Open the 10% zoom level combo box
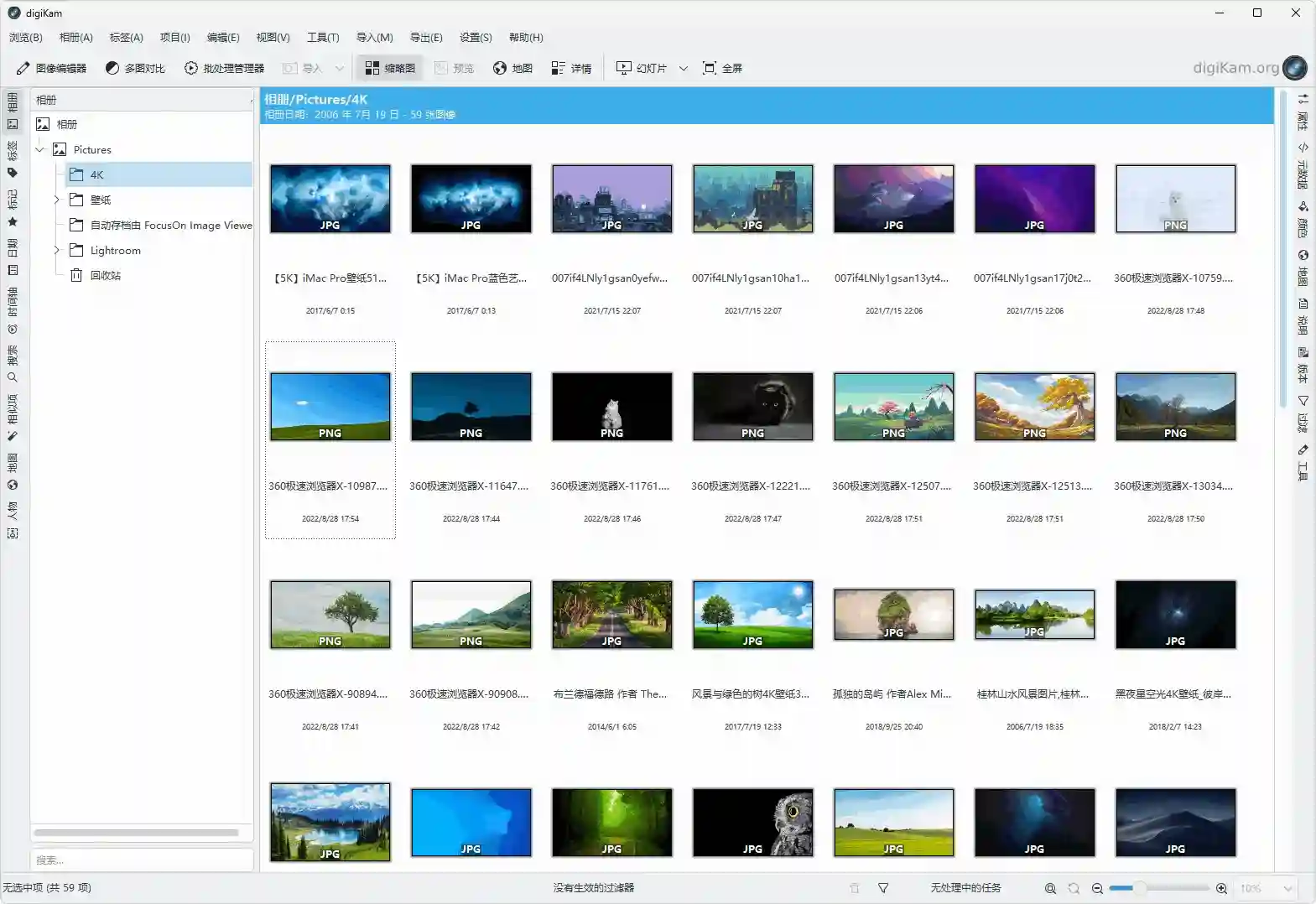Viewport: 1316px width, 904px height. [1267, 888]
